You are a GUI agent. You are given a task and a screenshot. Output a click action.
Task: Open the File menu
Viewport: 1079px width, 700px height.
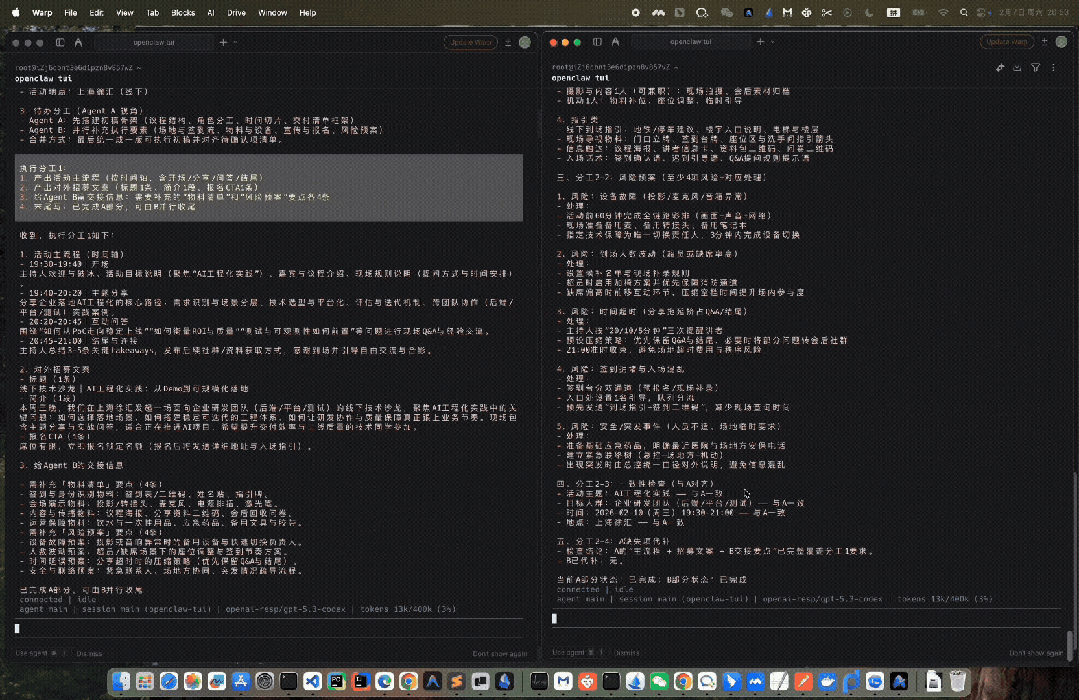(x=70, y=12)
